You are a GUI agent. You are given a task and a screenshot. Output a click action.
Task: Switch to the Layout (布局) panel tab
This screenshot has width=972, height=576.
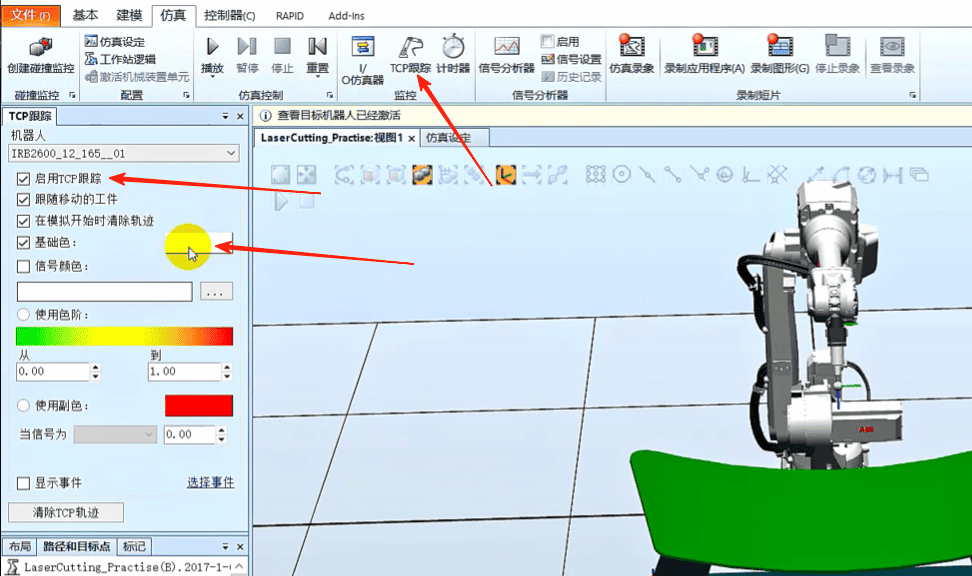(x=20, y=546)
